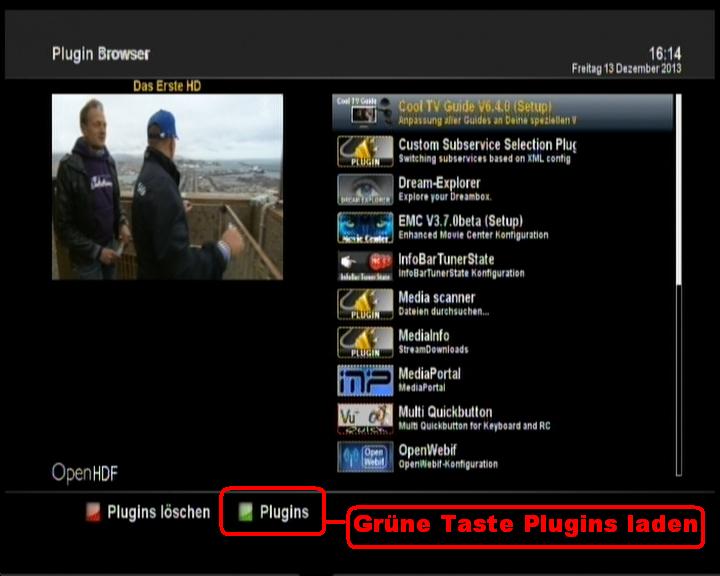Click the Multi Quickbutton Vu icon

[x=364, y=418]
